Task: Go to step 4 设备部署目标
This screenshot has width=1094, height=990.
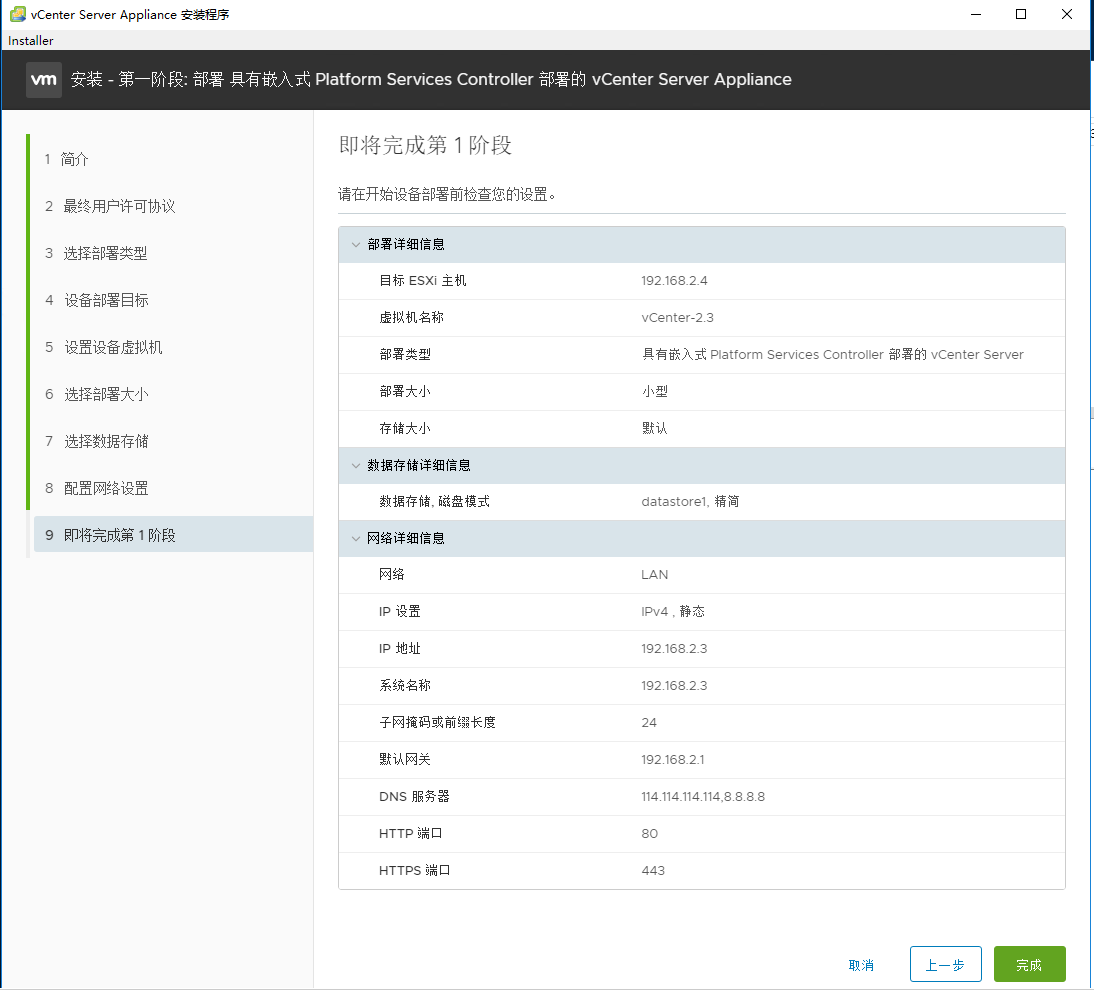Action: (x=97, y=301)
